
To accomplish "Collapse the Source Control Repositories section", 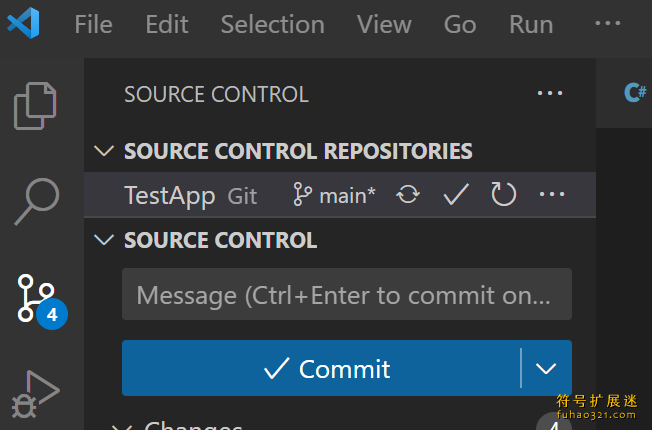I will point(104,151).
